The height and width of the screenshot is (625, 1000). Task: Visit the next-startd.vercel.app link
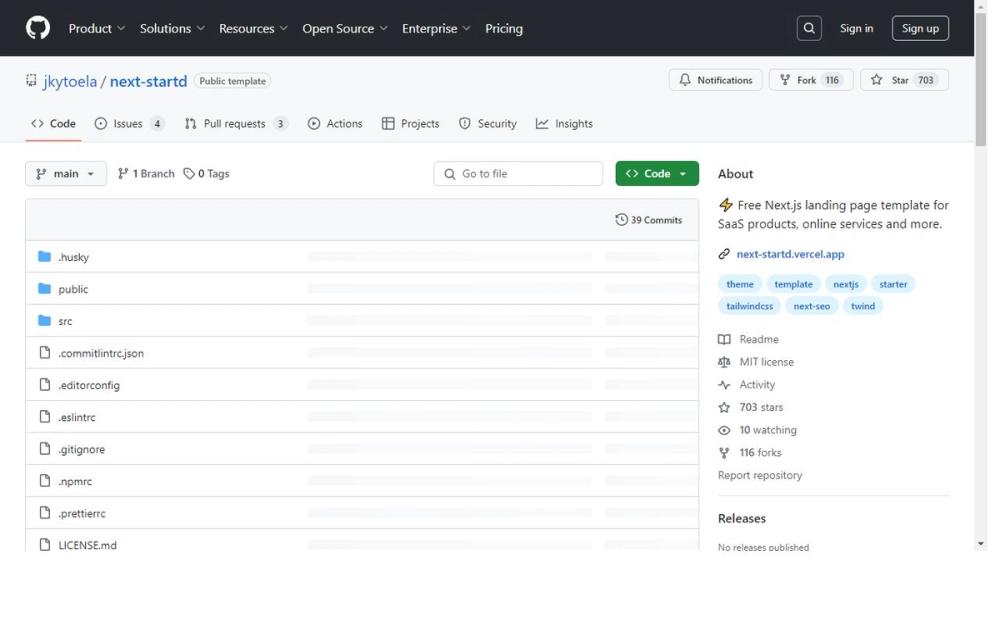tap(790, 254)
